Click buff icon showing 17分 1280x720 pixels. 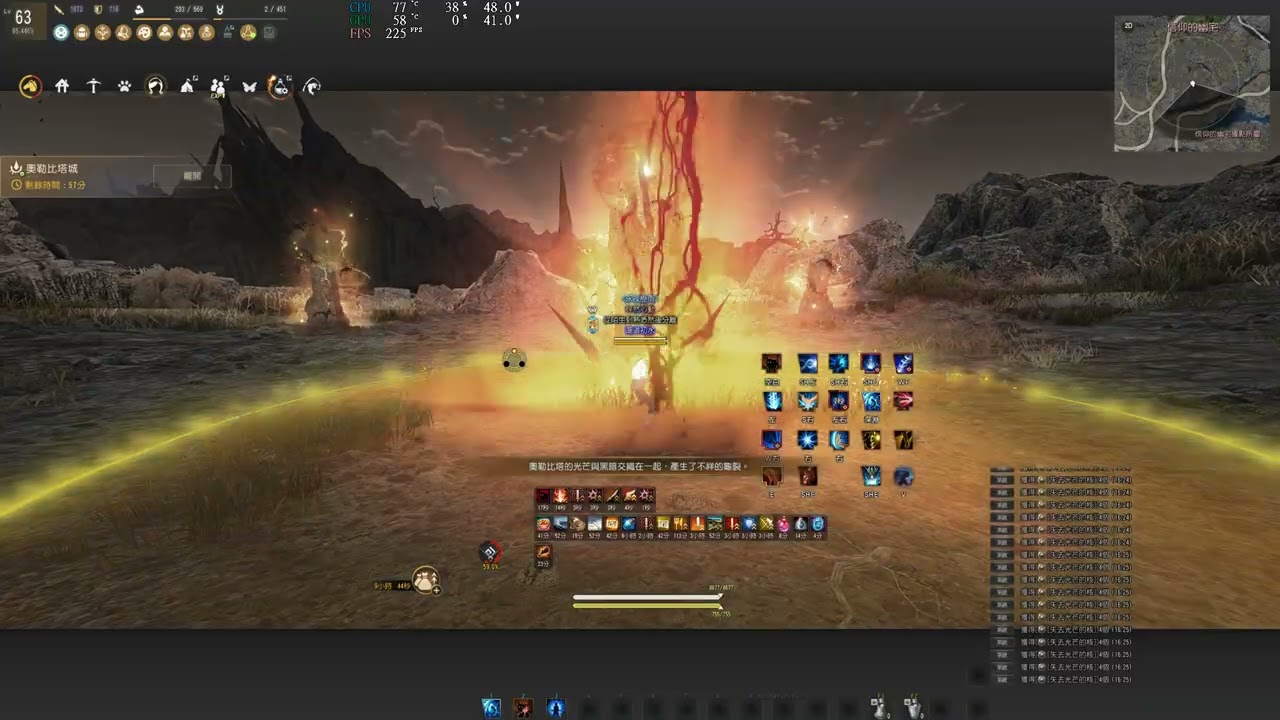click(543, 495)
